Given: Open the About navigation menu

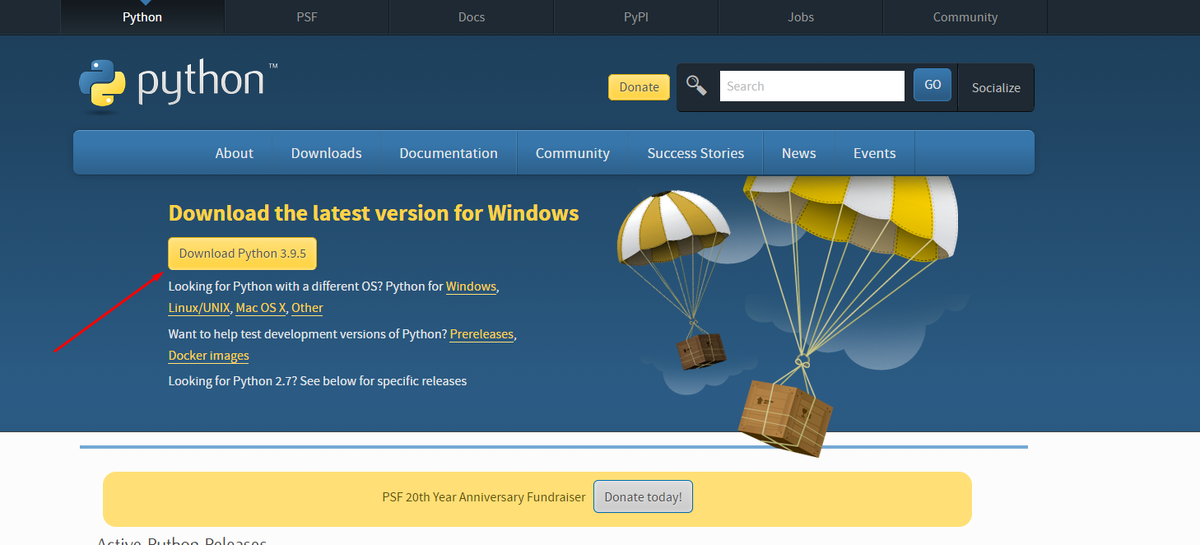Looking at the screenshot, I should pos(234,153).
